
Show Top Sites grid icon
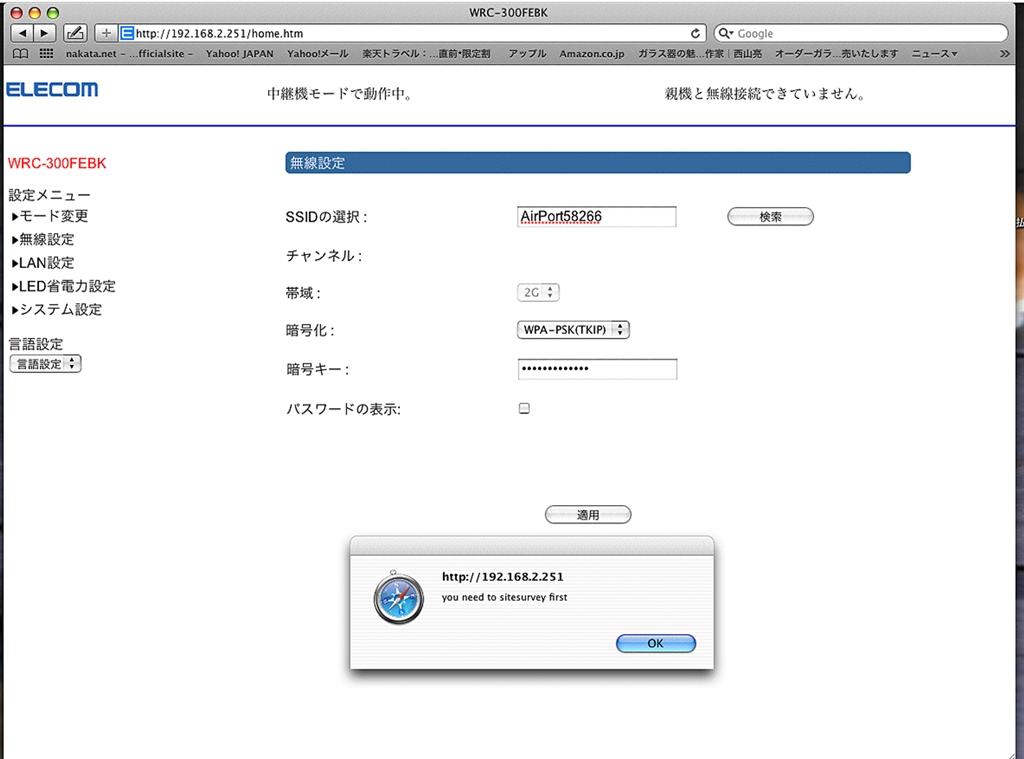(x=46, y=54)
